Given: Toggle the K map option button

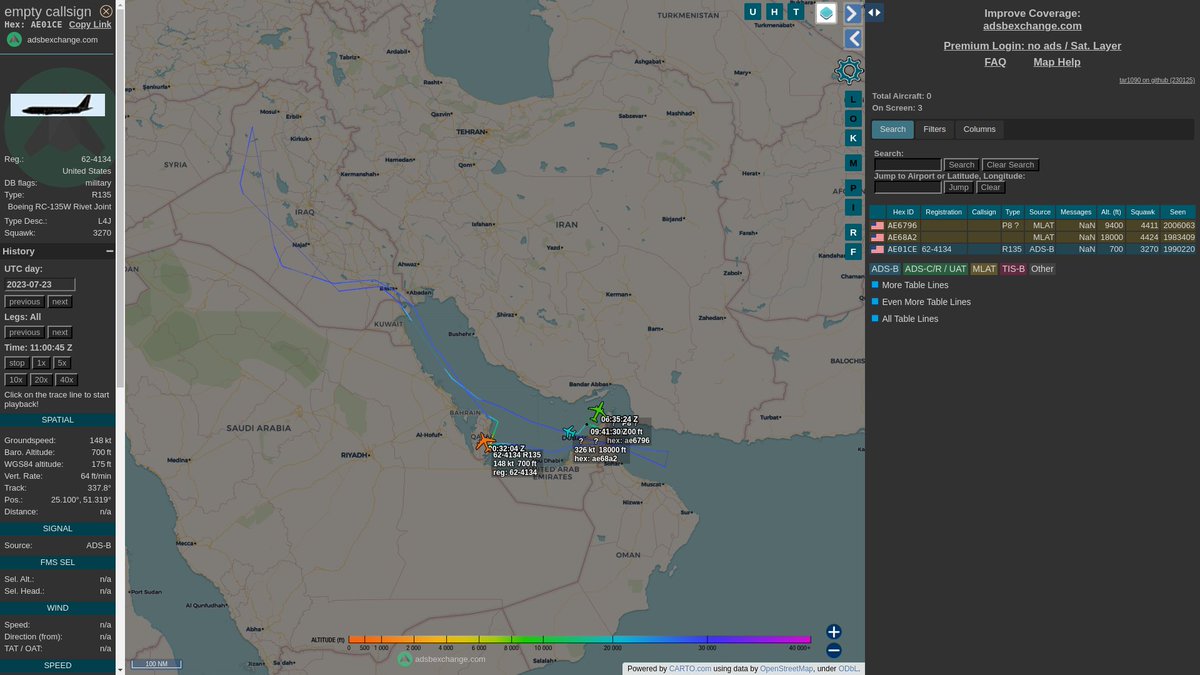Looking at the screenshot, I should pyautogui.click(x=853, y=137).
